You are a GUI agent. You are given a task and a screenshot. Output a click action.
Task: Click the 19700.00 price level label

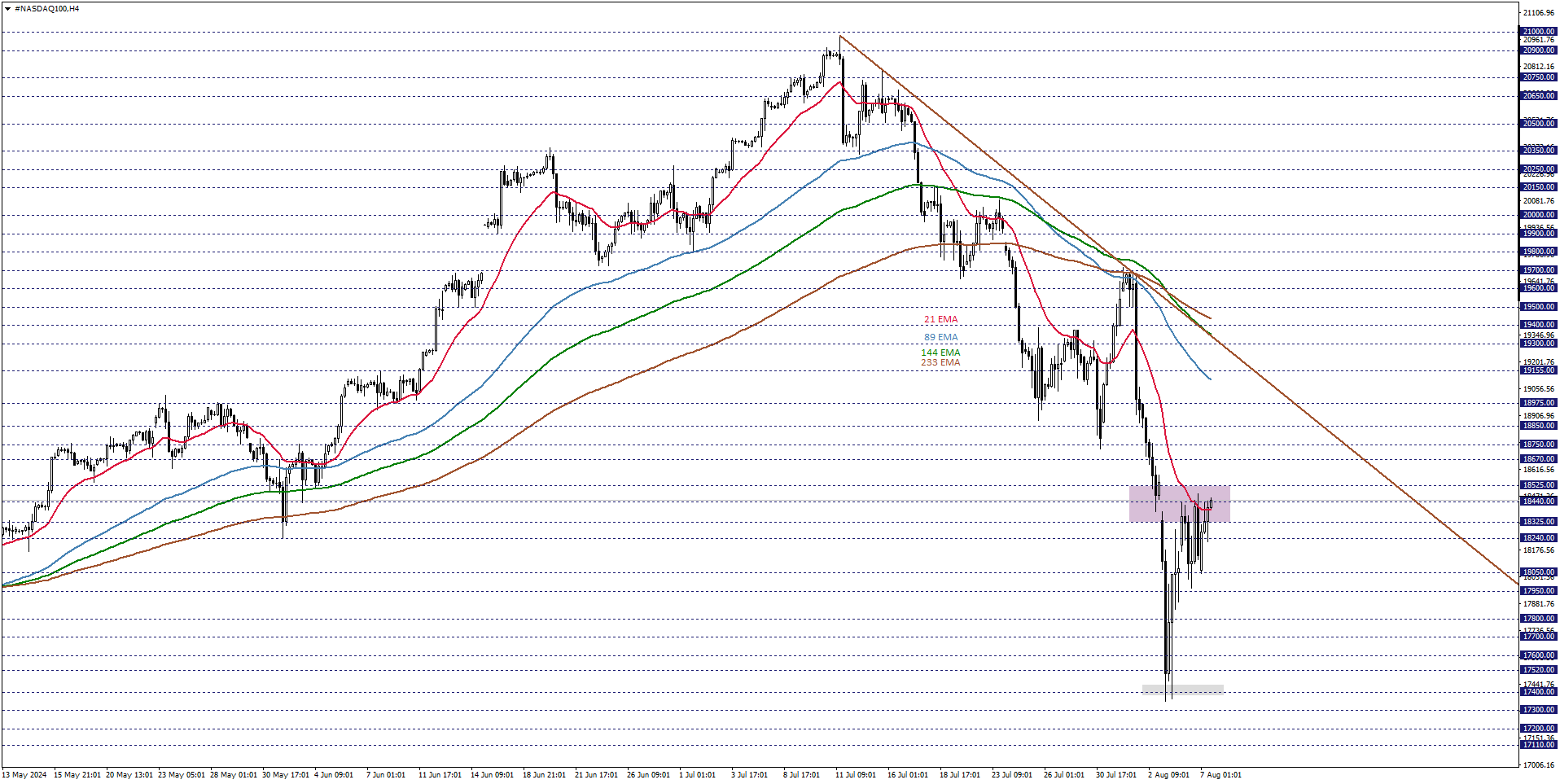pyautogui.click(x=1539, y=270)
